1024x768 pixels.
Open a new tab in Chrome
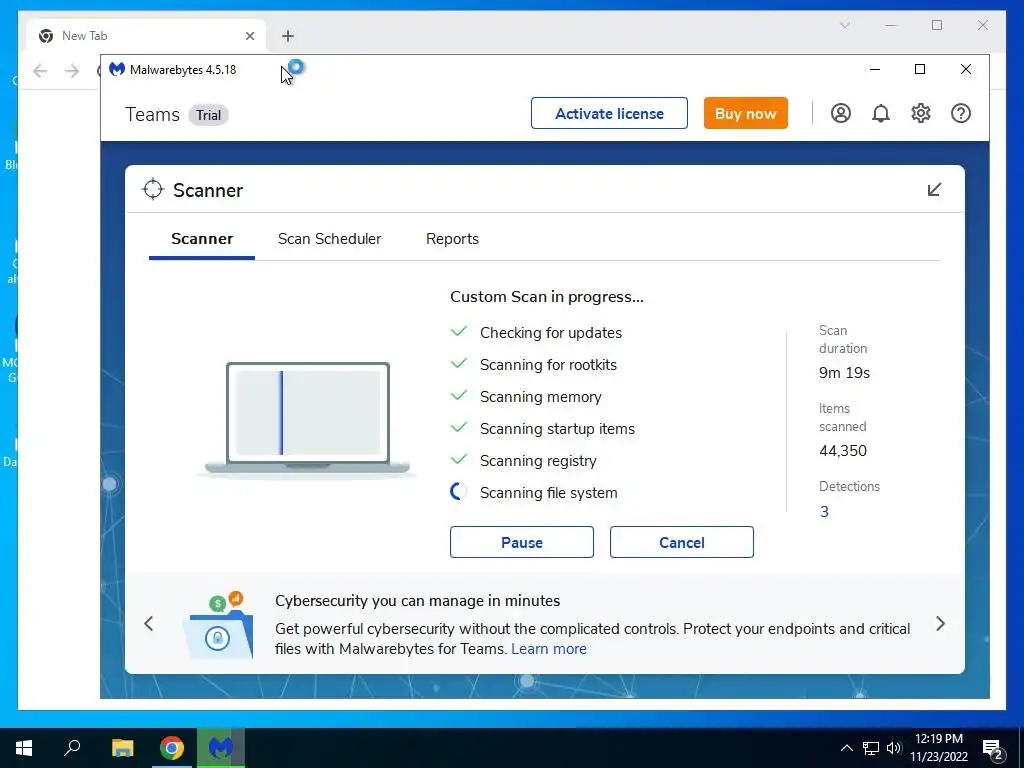[x=288, y=36]
